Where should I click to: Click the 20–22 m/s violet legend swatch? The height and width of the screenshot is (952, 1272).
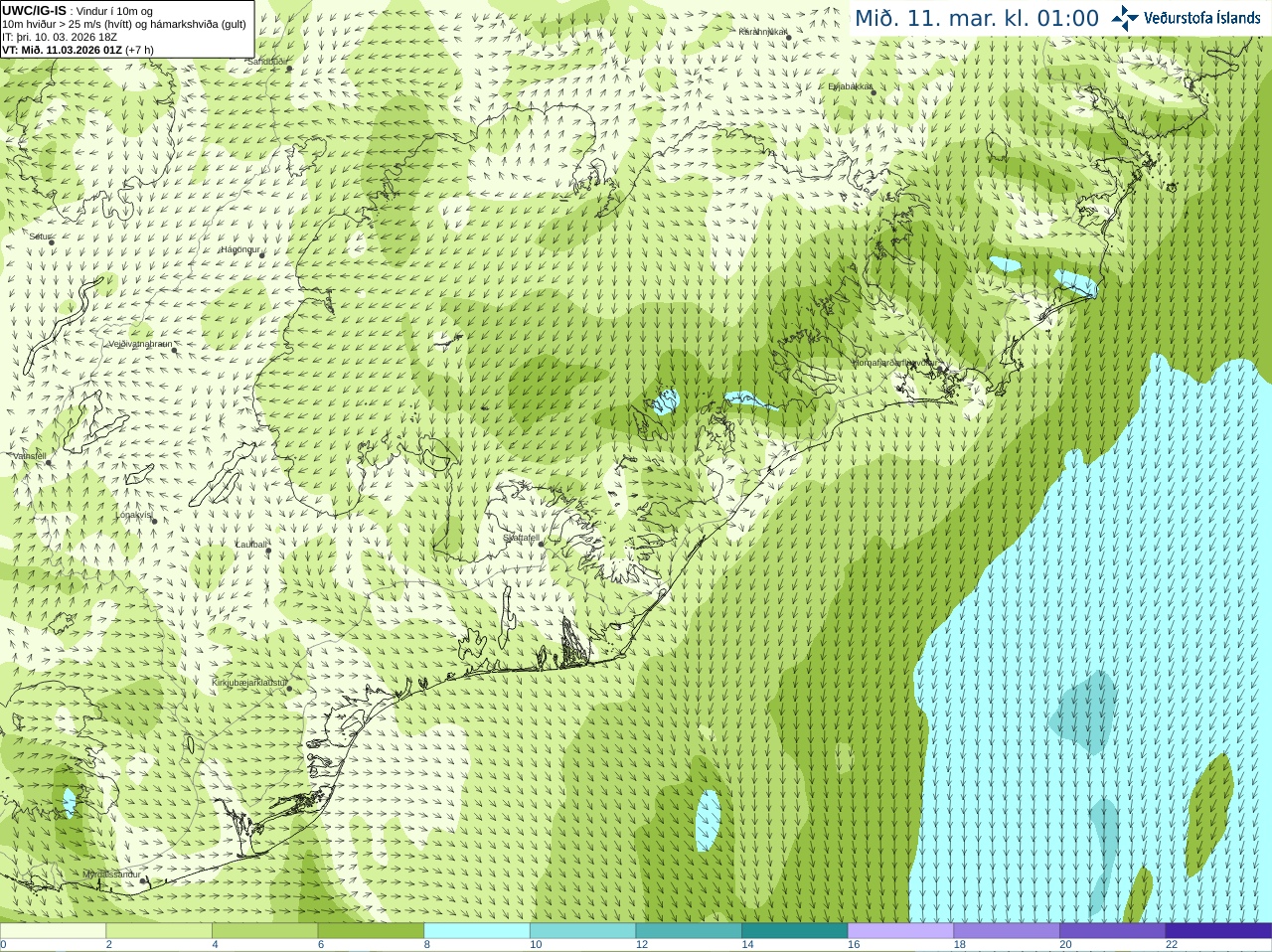pos(1113,931)
